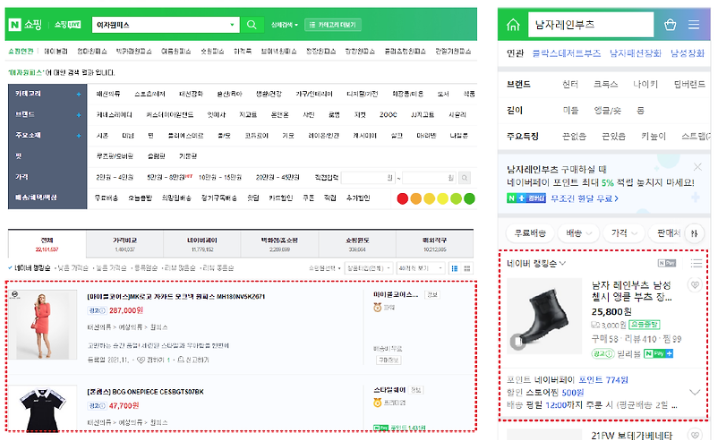Switch to the 쇼핑윈도 tab
The width and height of the screenshot is (720, 440).
coord(357,244)
